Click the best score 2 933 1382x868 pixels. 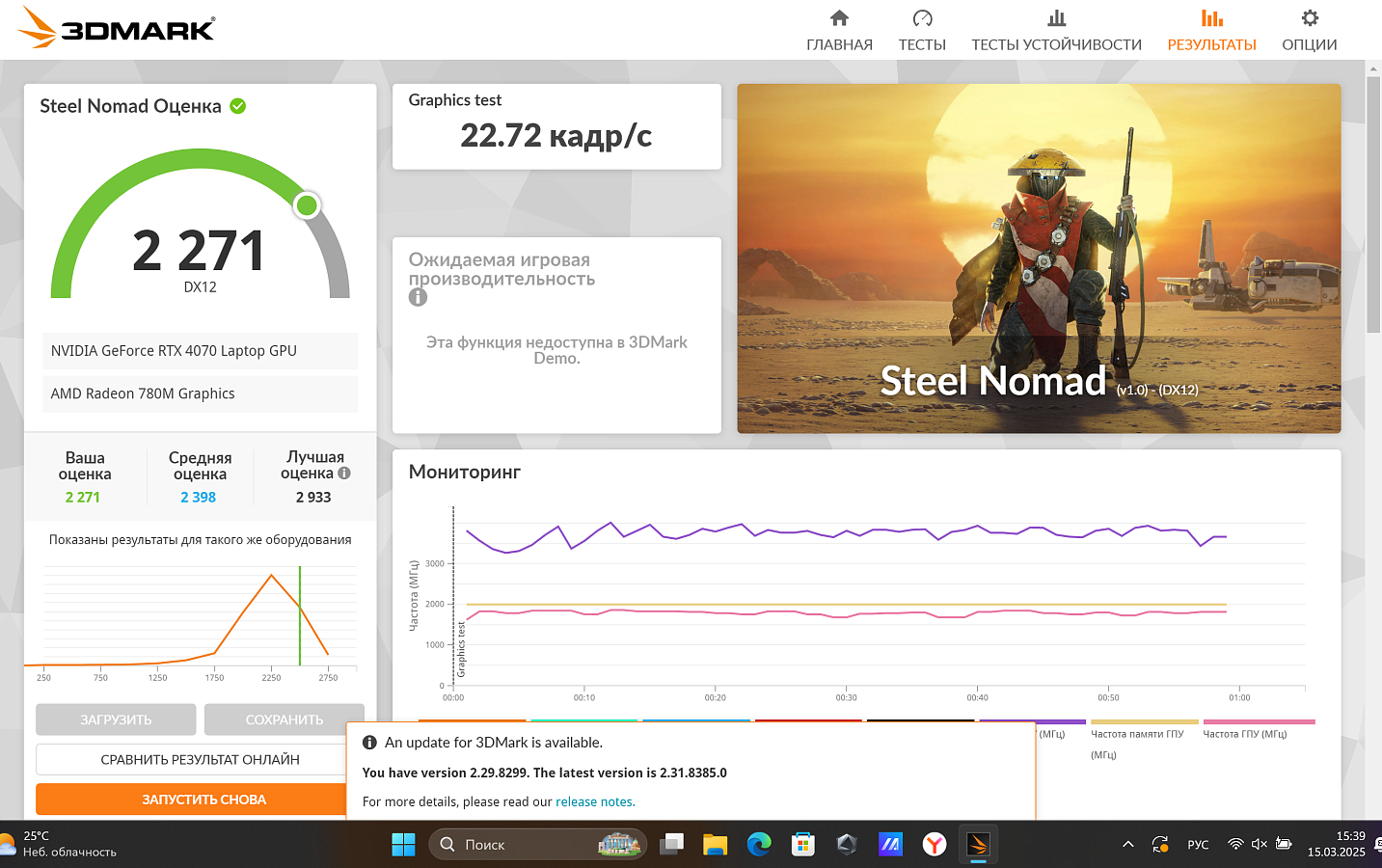click(x=313, y=498)
